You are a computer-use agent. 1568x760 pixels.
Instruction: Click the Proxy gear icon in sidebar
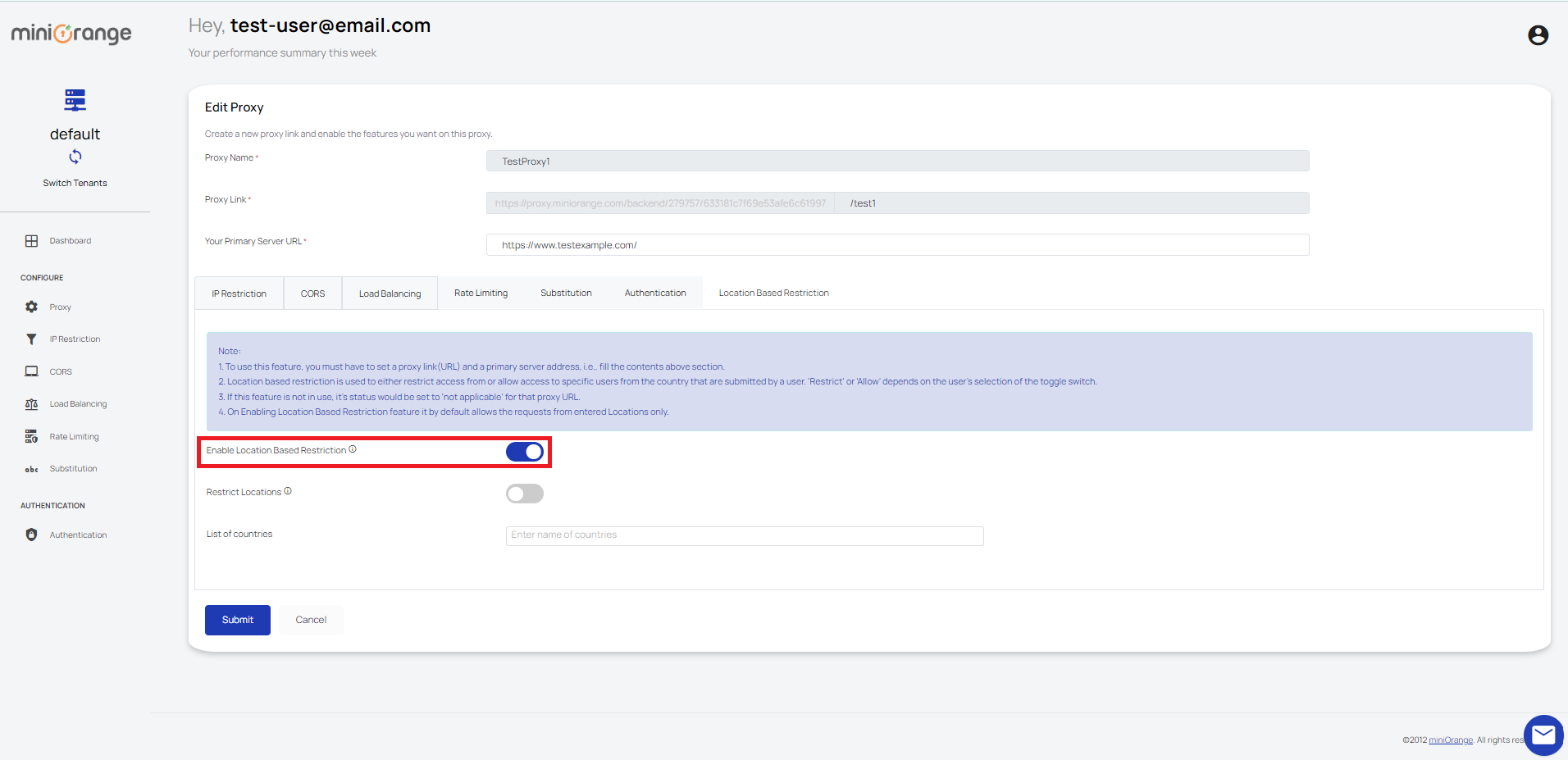[31, 307]
